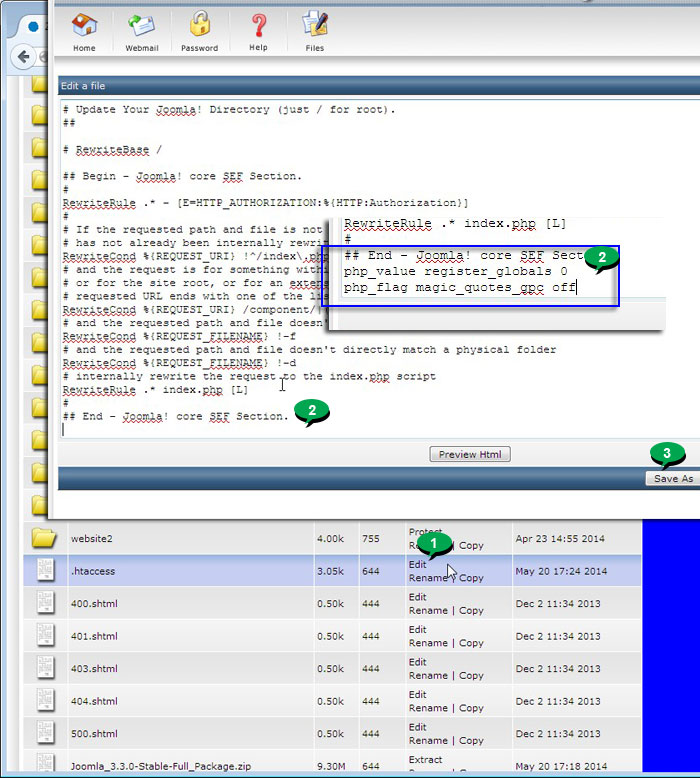This screenshot has height=778, width=700.
Task: Select the 755 permissions of website2
Action: click(371, 539)
